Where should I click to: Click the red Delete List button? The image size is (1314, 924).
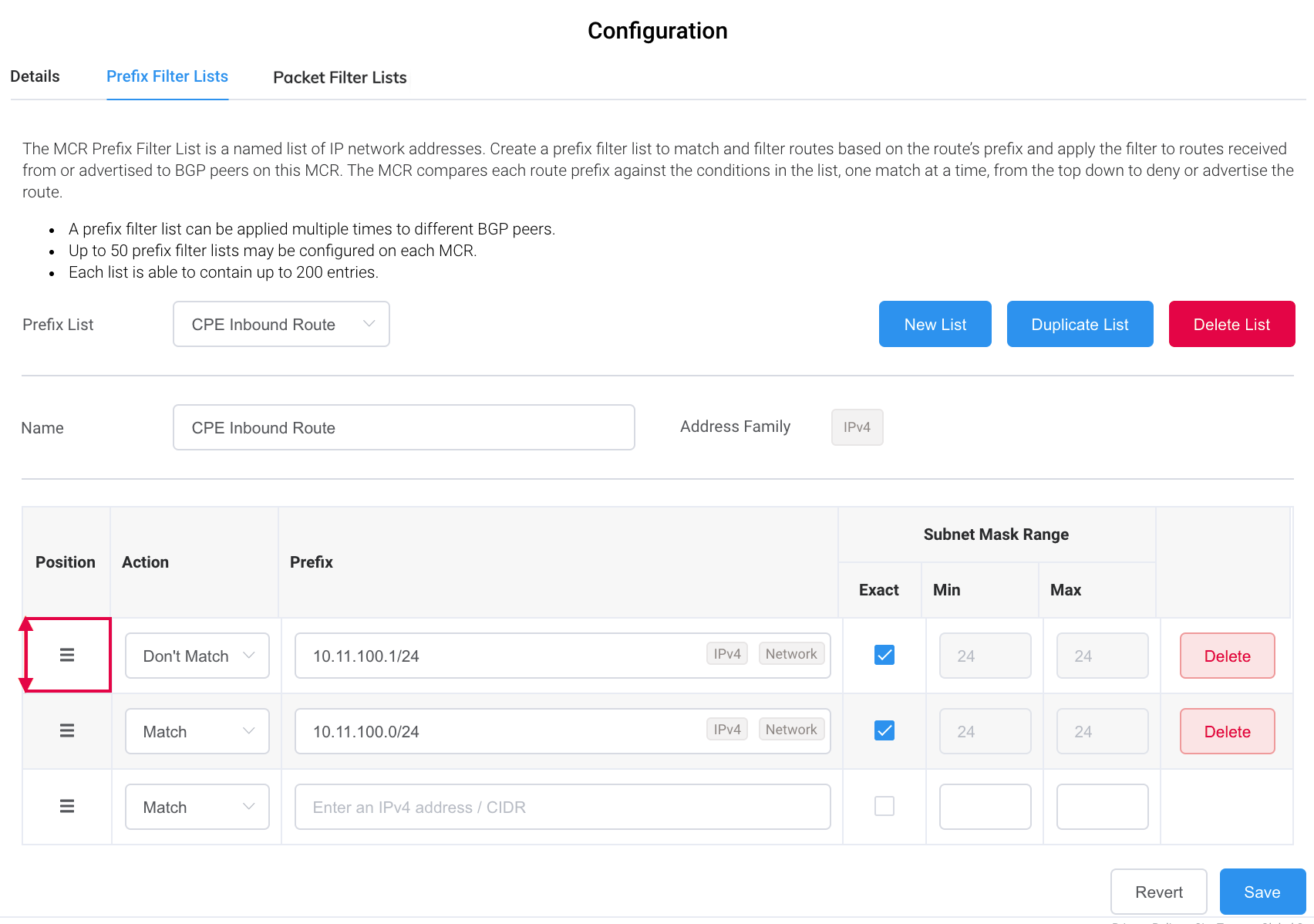[1231, 324]
